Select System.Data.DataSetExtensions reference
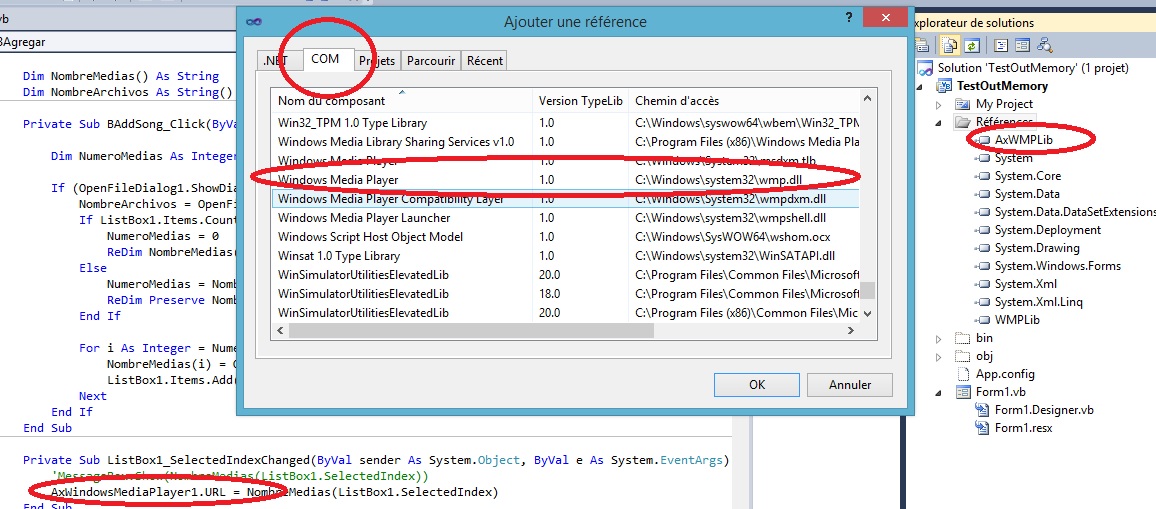The height and width of the screenshot is (509, 1156). point(1074,212)
